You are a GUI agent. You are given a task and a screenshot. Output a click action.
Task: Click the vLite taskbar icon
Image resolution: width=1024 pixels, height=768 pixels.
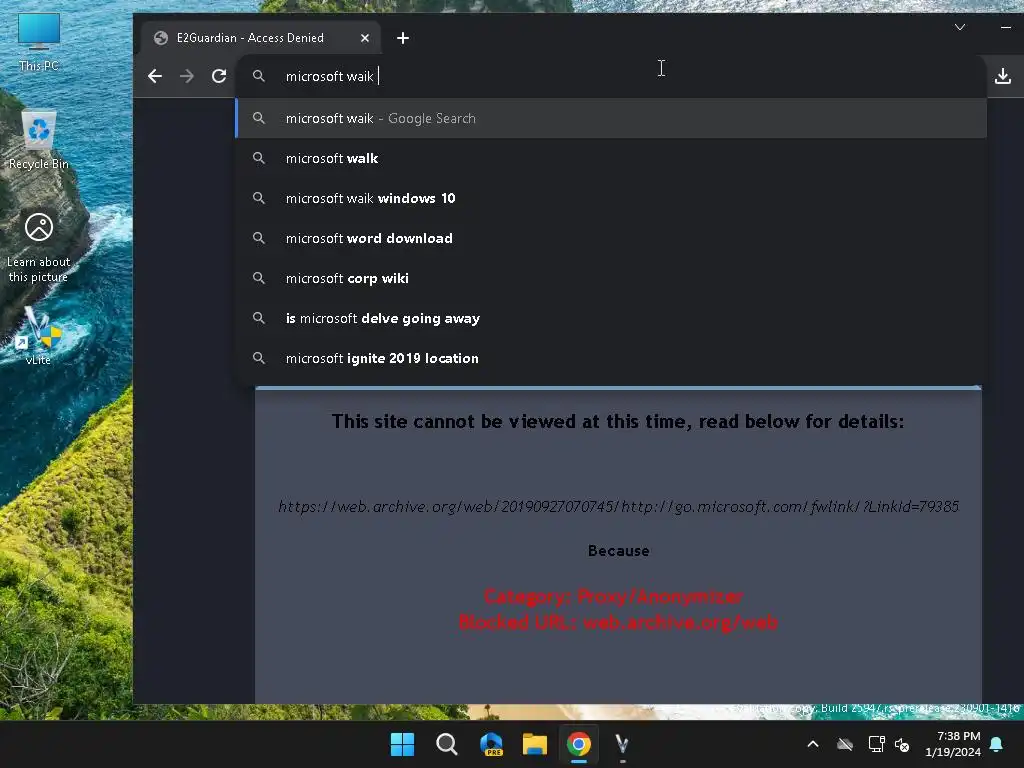(x=622, y=744)
